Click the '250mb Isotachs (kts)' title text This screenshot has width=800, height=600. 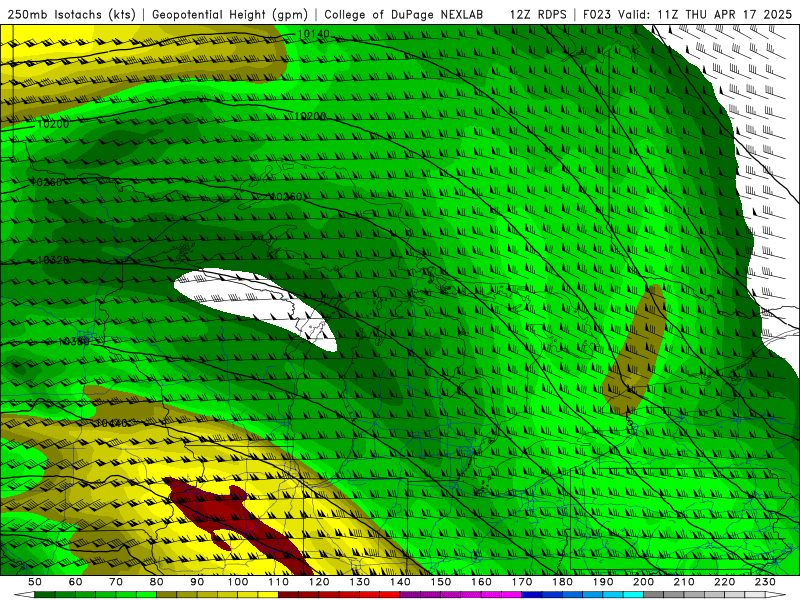click(x=71, y=14)
